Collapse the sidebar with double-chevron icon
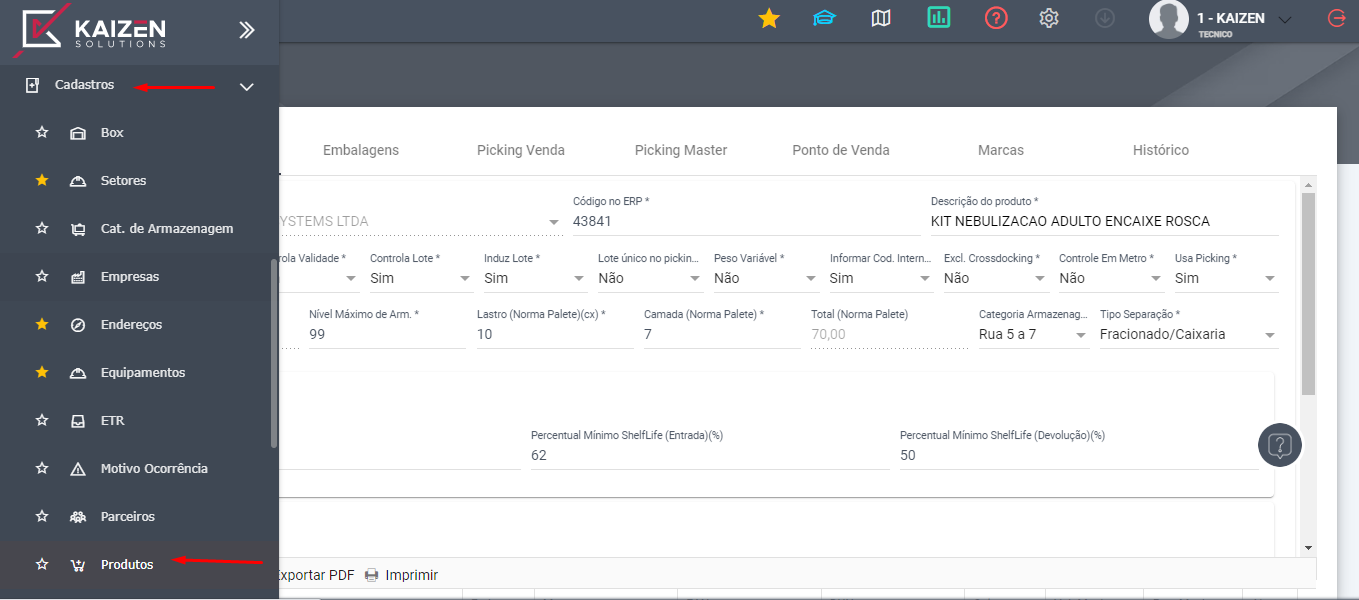This screenshot has width=1359, height=600. 247,30
